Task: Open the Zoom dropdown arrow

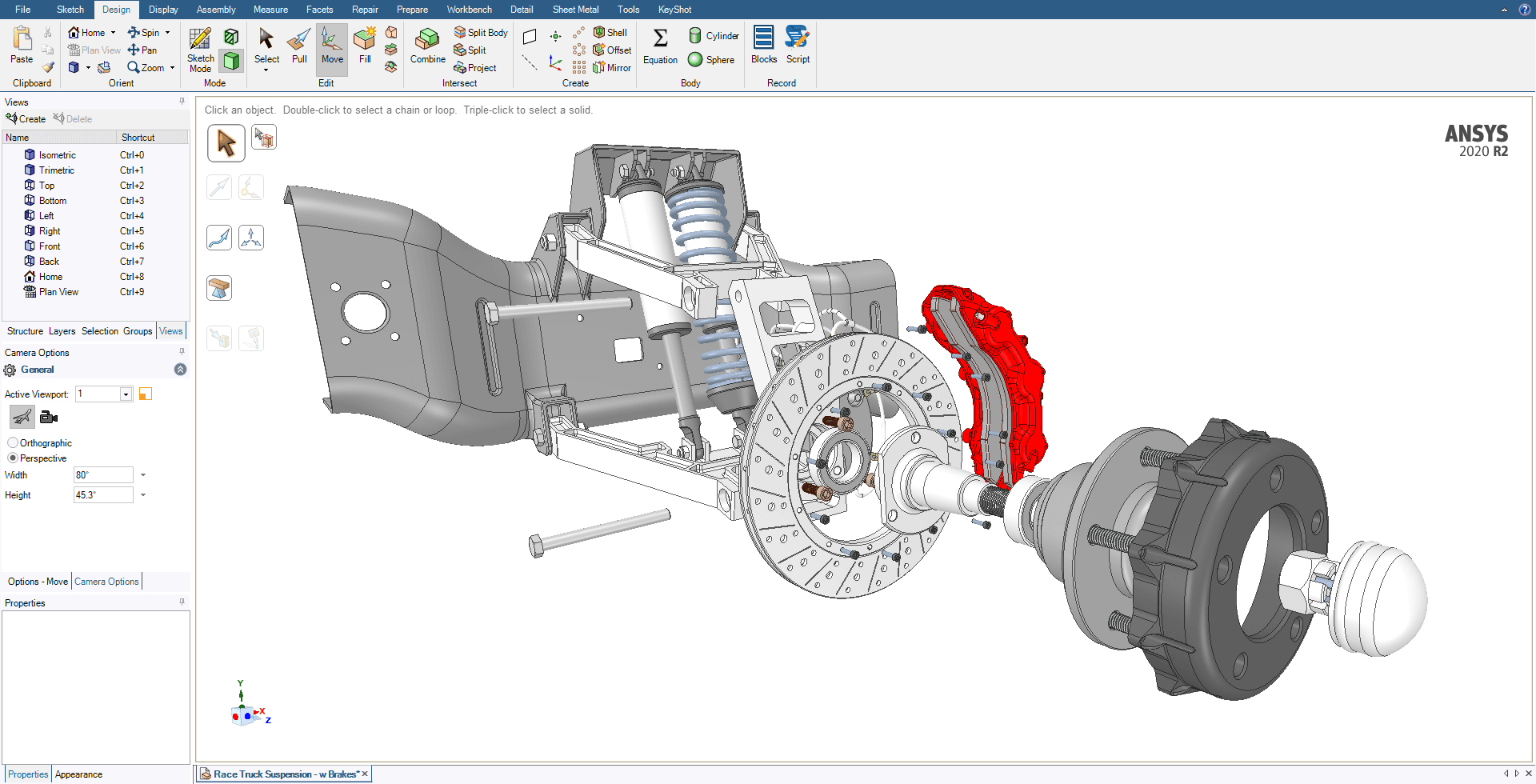Action: point(170,67)
